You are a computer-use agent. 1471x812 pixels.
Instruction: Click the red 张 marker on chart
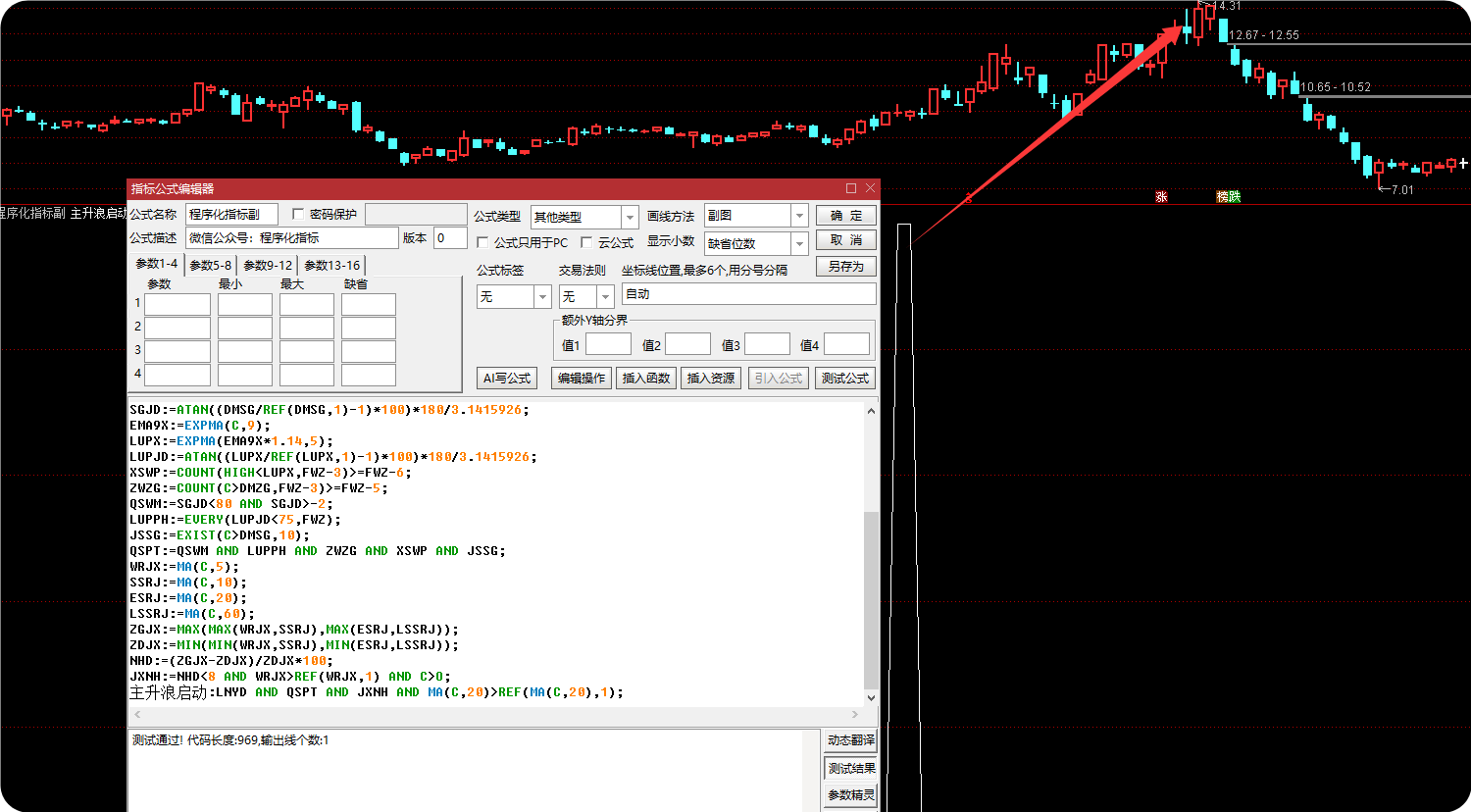click(1161, 197)
